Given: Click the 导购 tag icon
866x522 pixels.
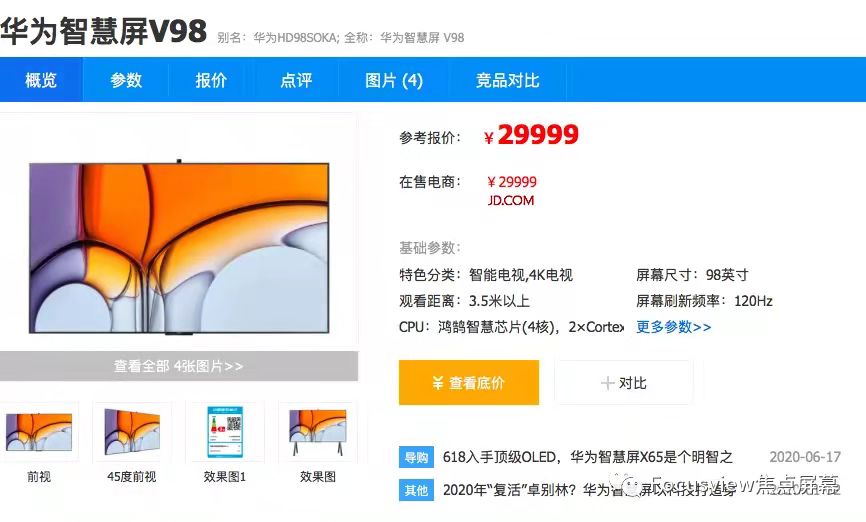Looking at the screenshot, I should pos(416,457).
